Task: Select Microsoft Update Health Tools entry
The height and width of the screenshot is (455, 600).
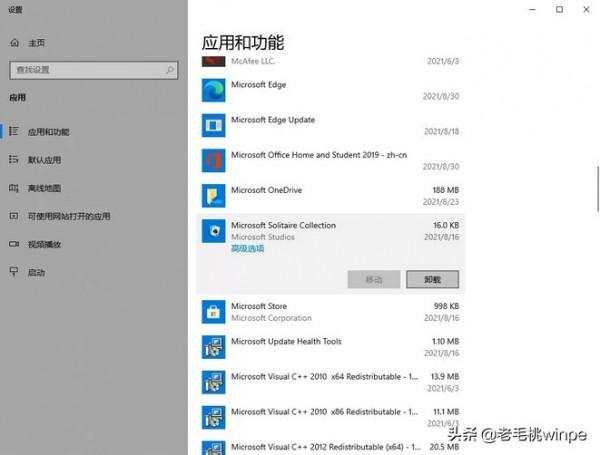Action: [x=286, y=341]
